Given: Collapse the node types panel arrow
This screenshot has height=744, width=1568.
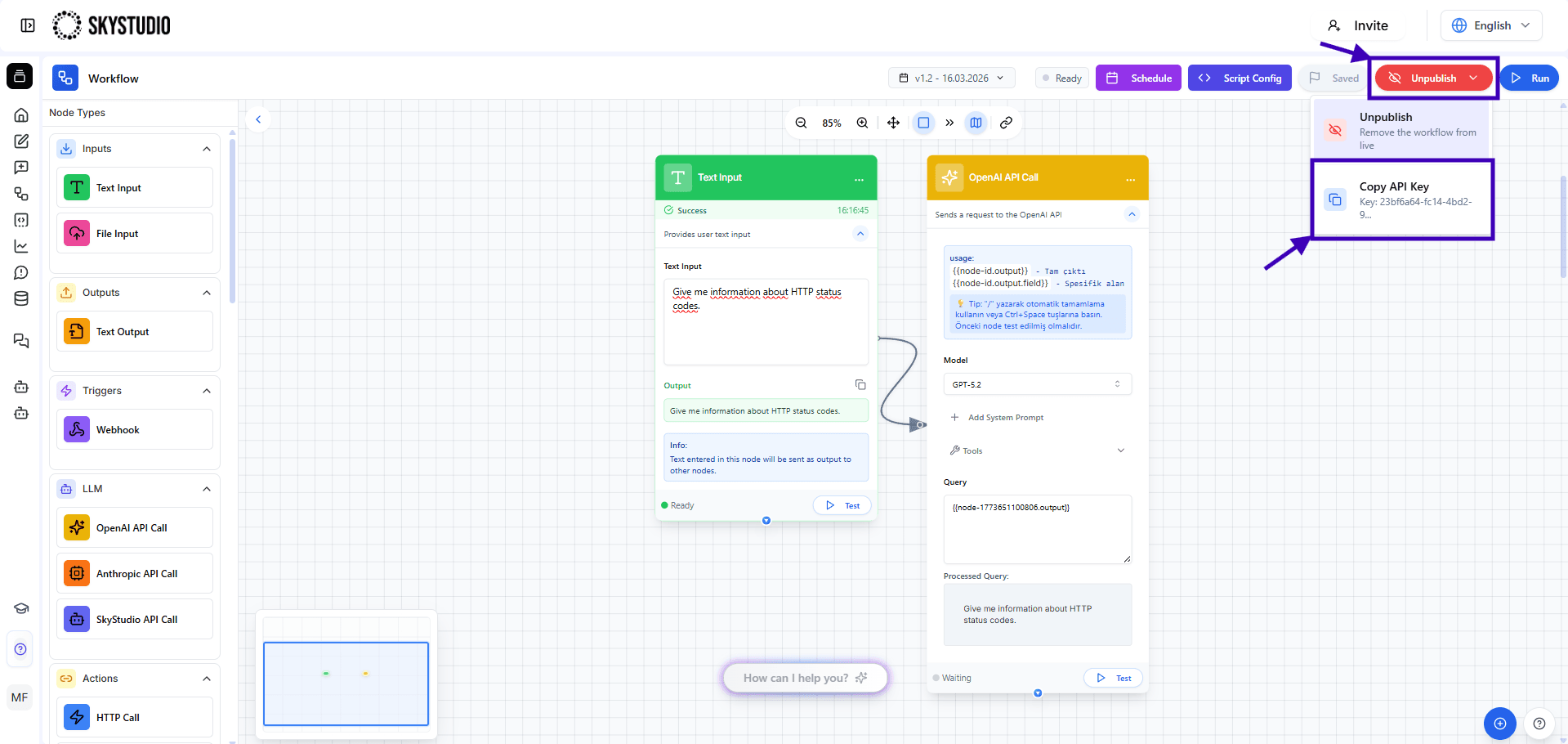Looking at the screenshot, I should tap(258, 119).
